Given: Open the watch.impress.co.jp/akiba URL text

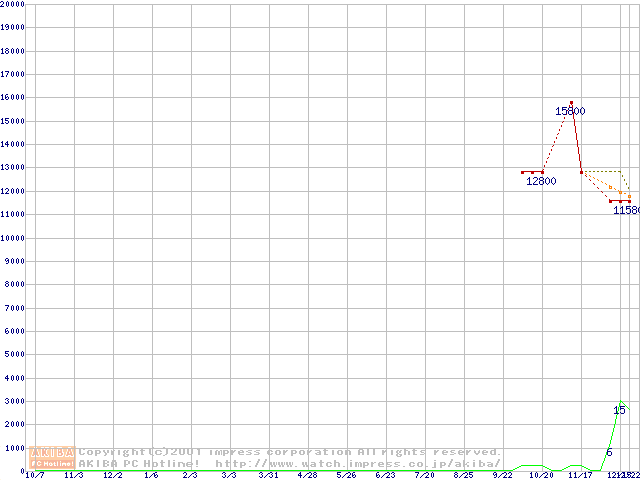Looking at the screenshot, I should tap(357, 464).
